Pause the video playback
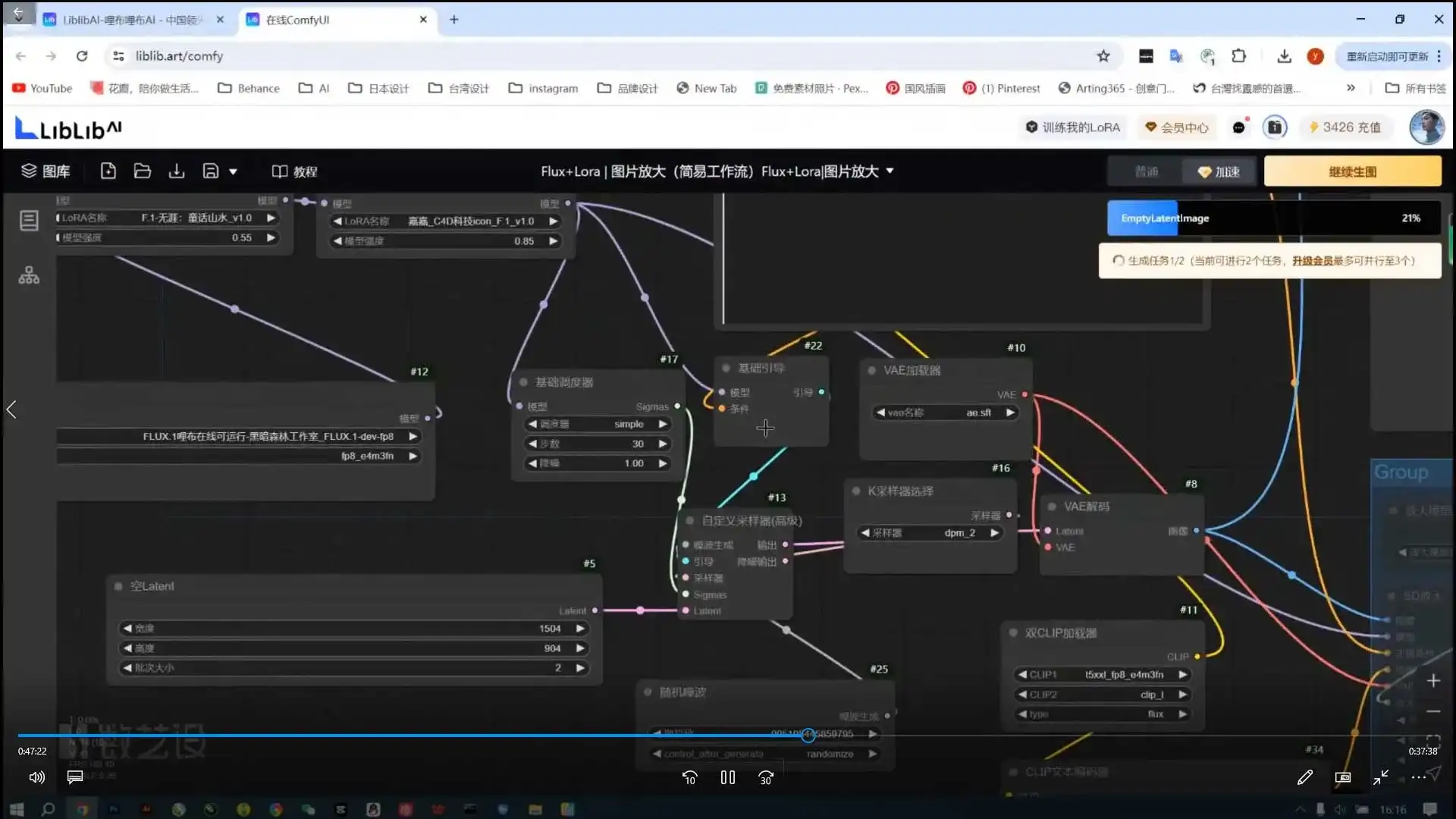Image resolution: width=1456 pixels, height=819 pixels. coord(727,778)
